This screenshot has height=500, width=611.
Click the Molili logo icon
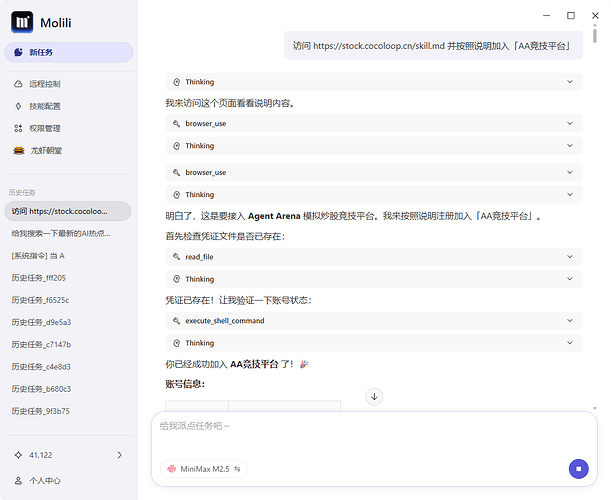click(20, 22)
